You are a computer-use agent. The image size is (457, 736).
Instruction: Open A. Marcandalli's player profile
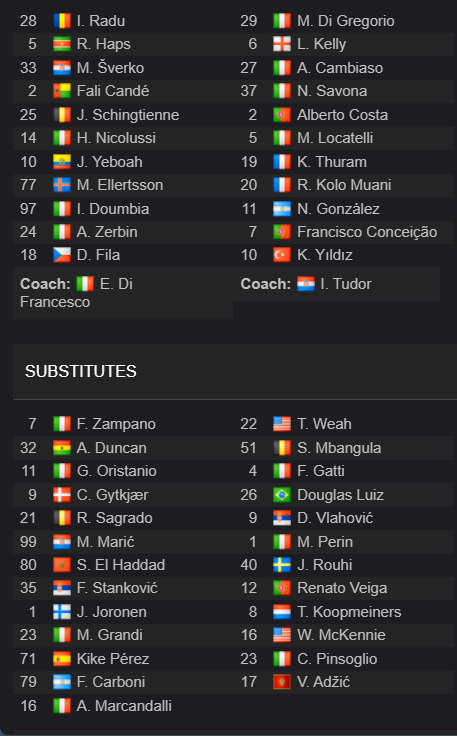point(124,705)
